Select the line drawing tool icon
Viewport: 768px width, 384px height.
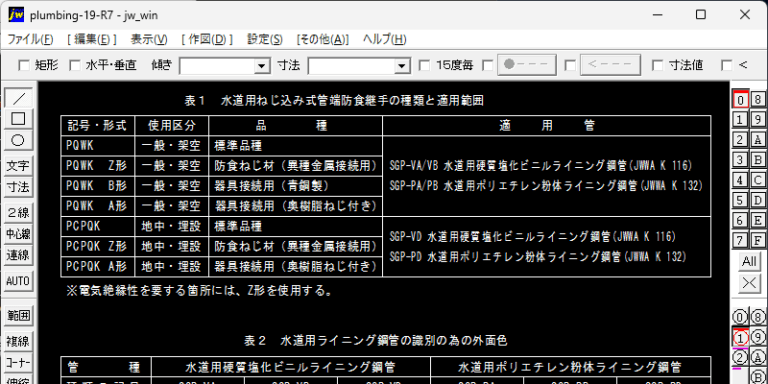18,98
